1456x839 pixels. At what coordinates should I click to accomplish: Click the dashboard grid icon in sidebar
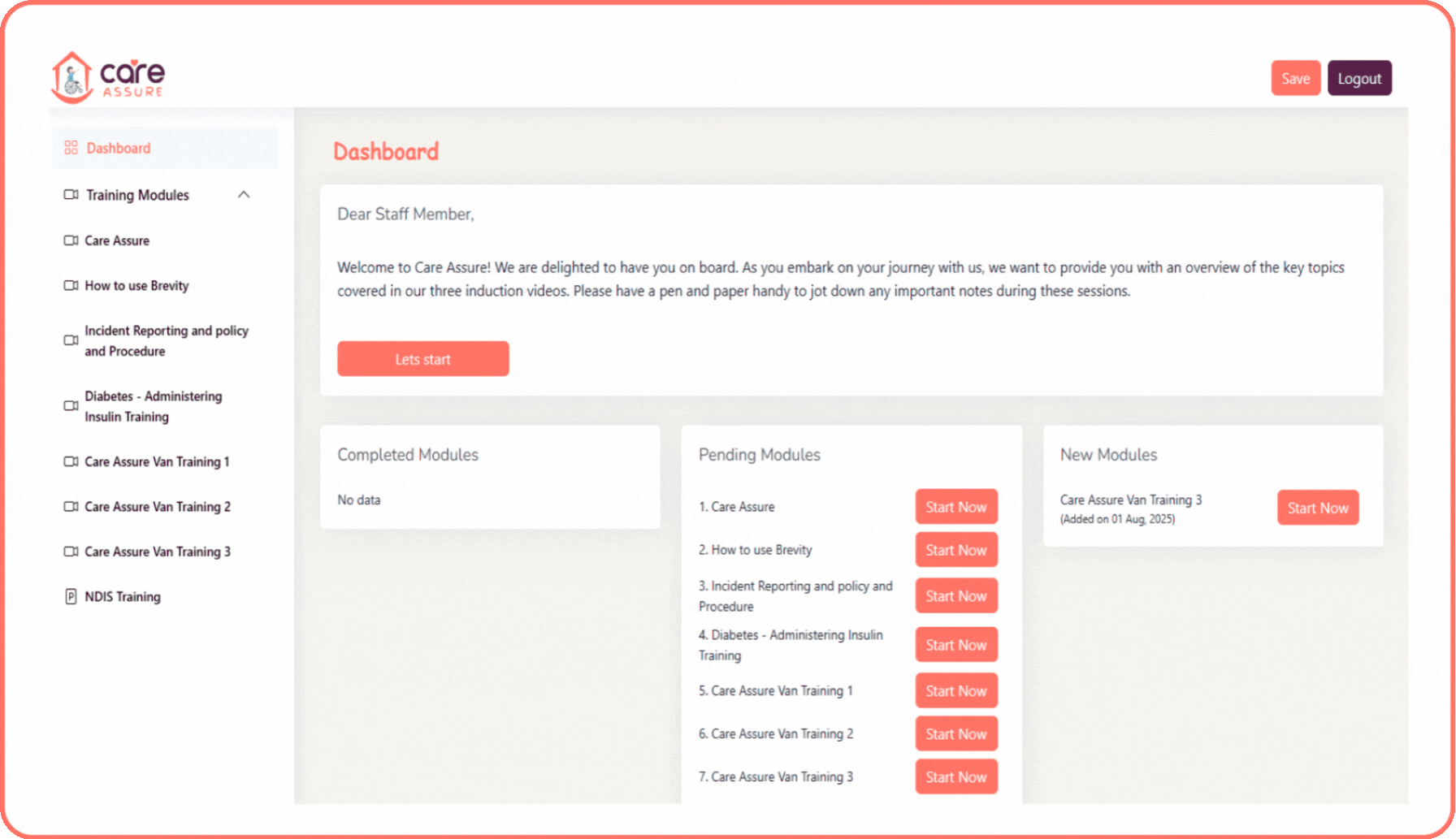click(x=70, y=147)
